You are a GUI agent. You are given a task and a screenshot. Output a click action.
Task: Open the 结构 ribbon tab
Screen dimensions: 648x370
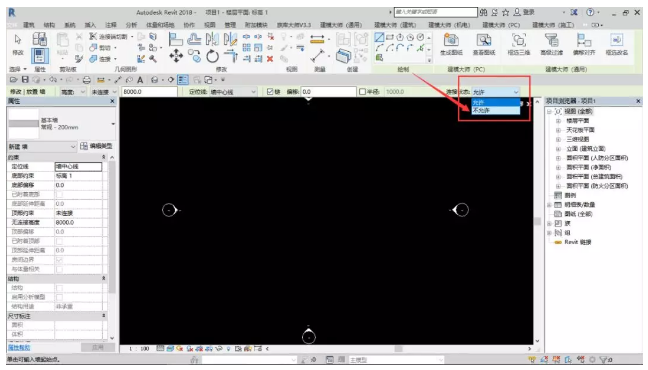tap(49, 25)
